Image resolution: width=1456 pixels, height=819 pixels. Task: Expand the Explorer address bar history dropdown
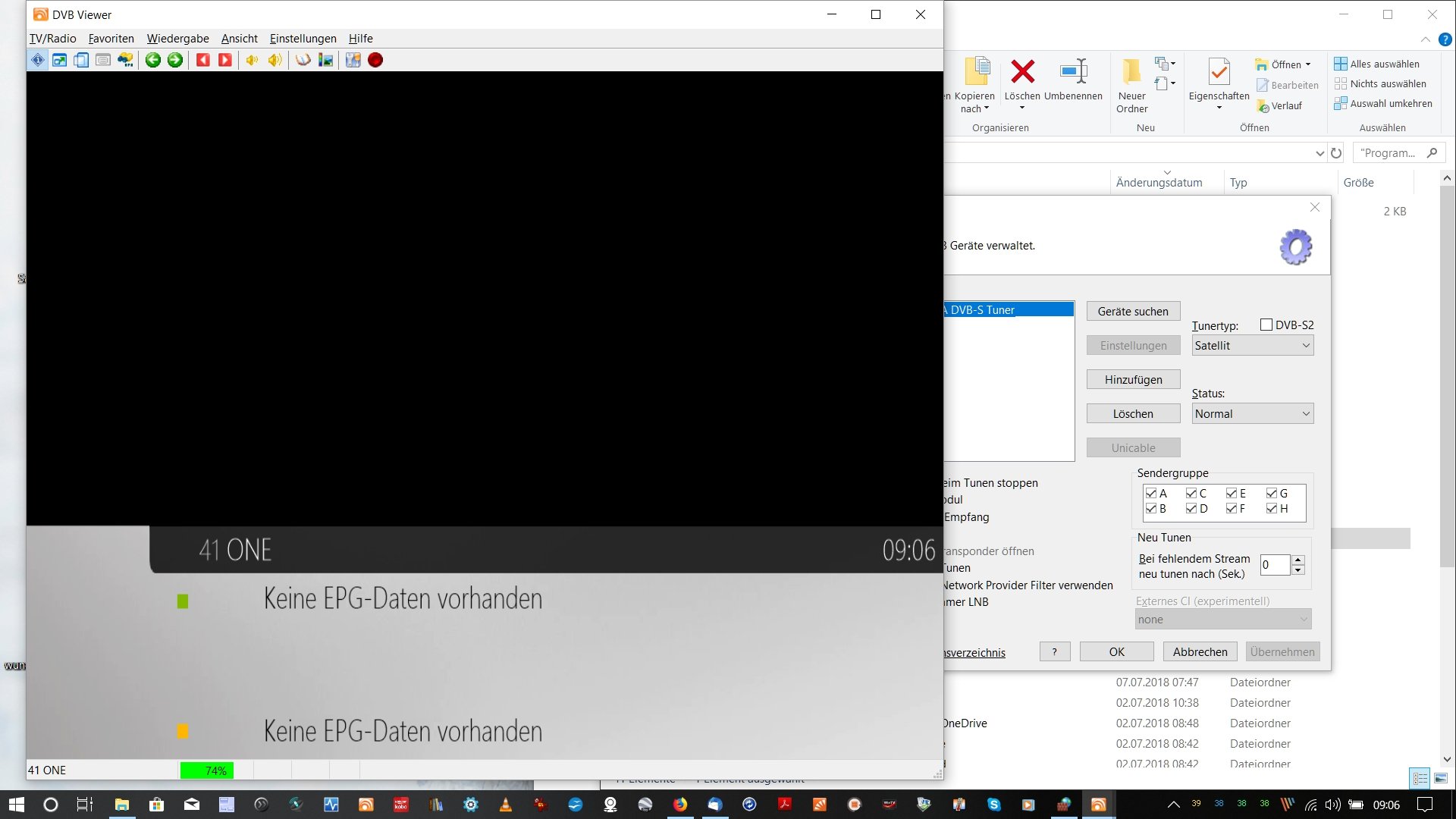pyautogui.click(x=1320, y=153)
